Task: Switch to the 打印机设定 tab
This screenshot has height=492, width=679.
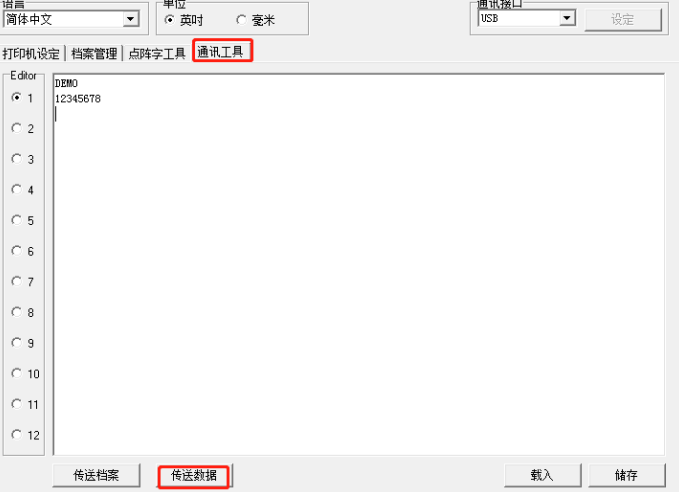Action: pos(31,54)
